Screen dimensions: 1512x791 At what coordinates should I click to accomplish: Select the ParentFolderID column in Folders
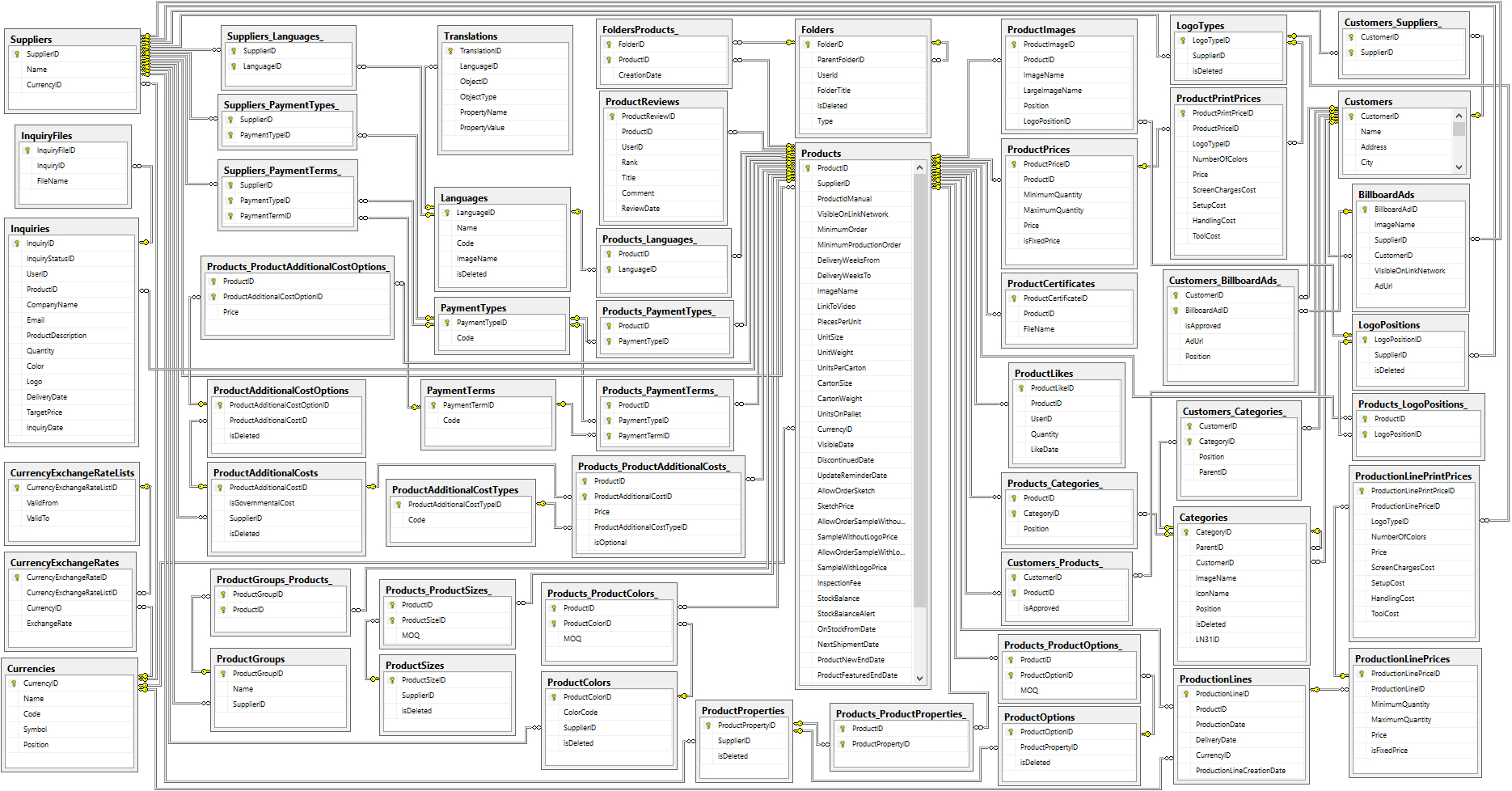tap(862, 60)
